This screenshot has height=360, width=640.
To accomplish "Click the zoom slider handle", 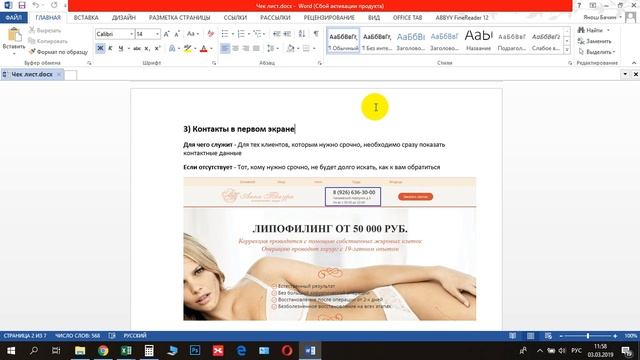I will (588, 336).
